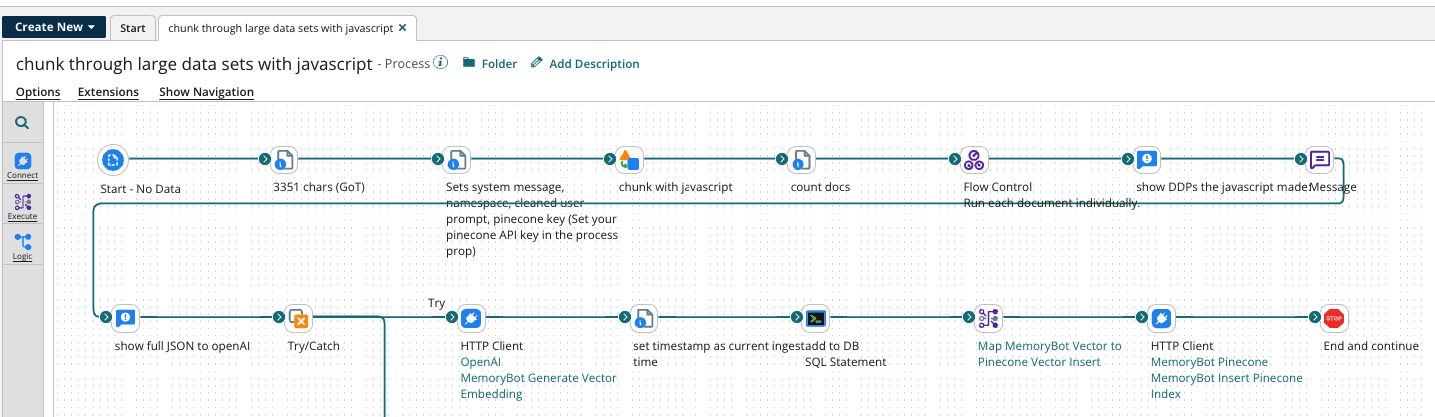The height and width of the screenshot is (417, 1435).
Task: Select the chunk with javascript shape icon
Action: pyautogui.click(x=630, y=159)
